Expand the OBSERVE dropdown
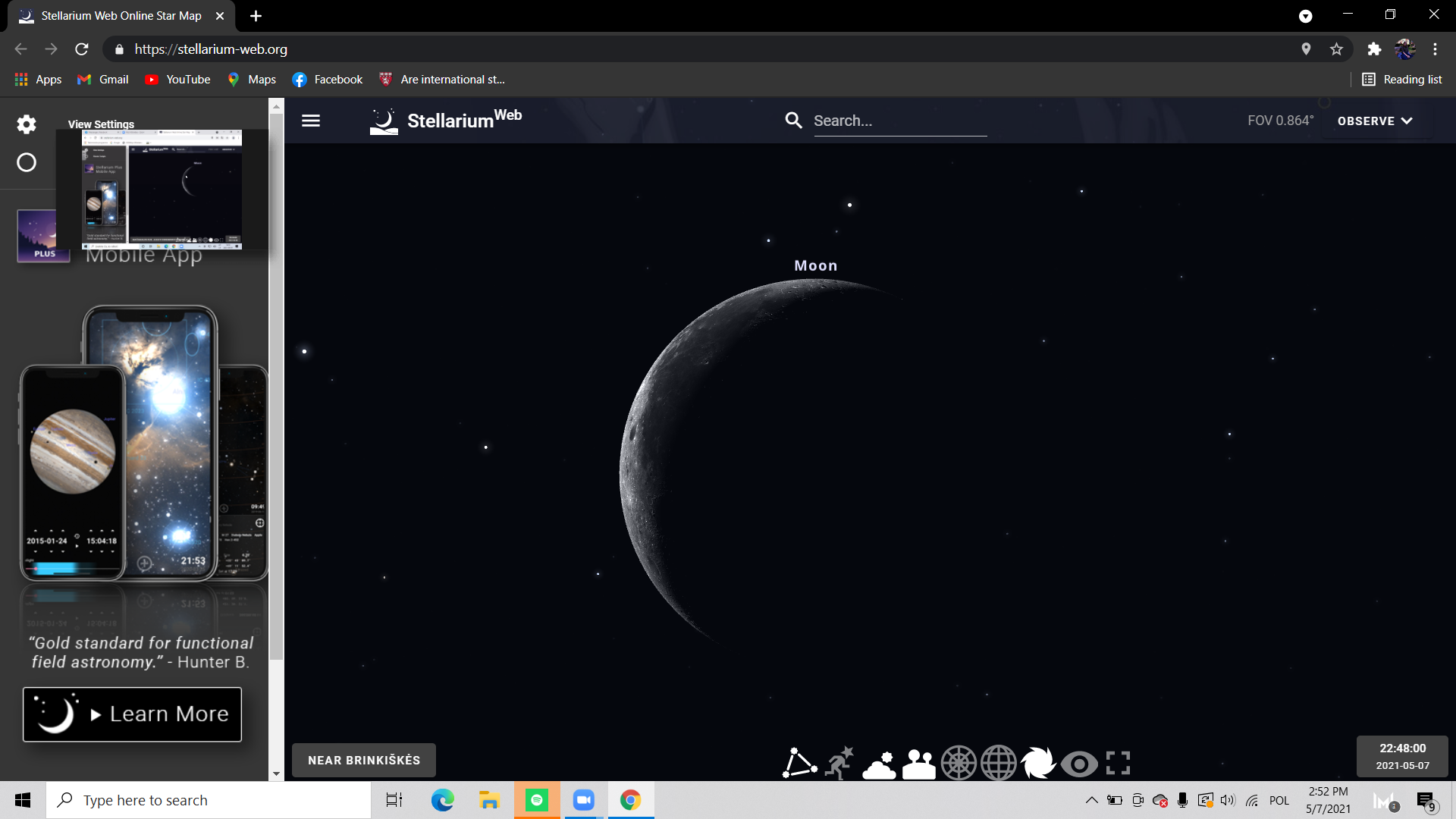 coord(1374,121)
